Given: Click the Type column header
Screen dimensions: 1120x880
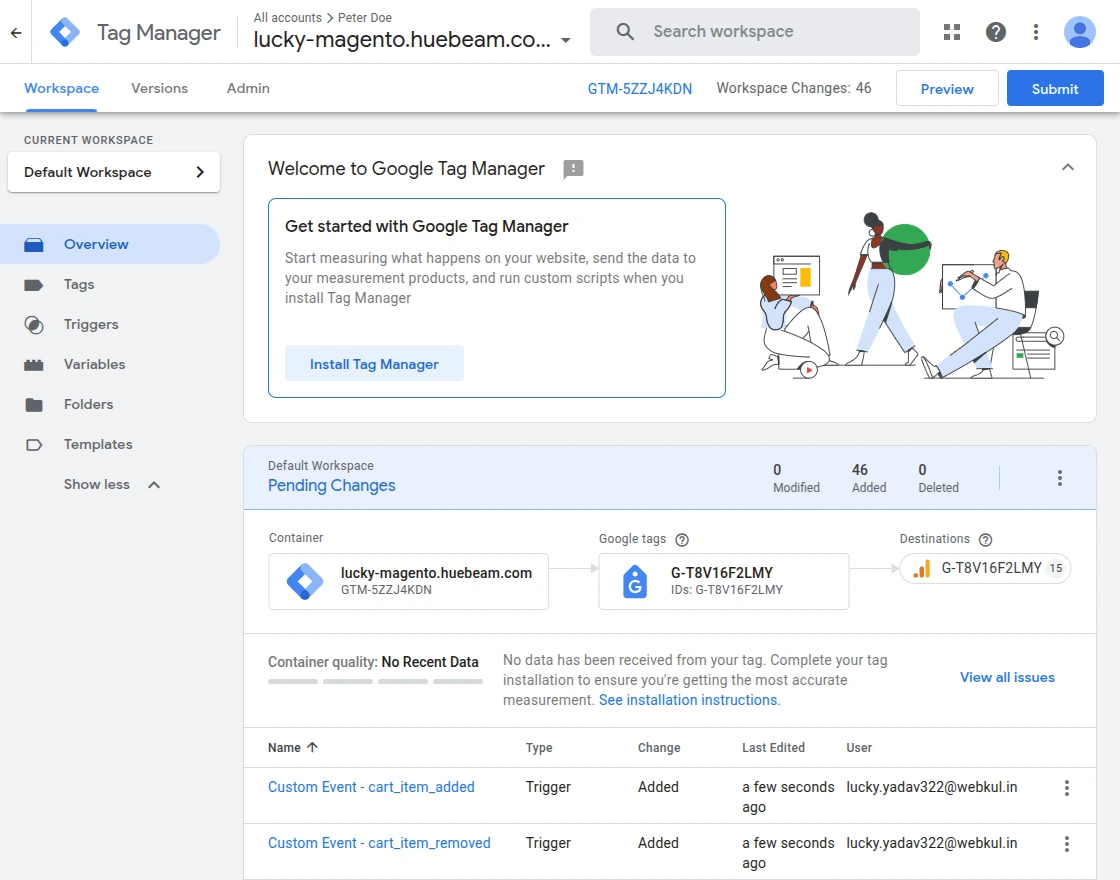Looking at the screenshot, I should pos(539,748).
